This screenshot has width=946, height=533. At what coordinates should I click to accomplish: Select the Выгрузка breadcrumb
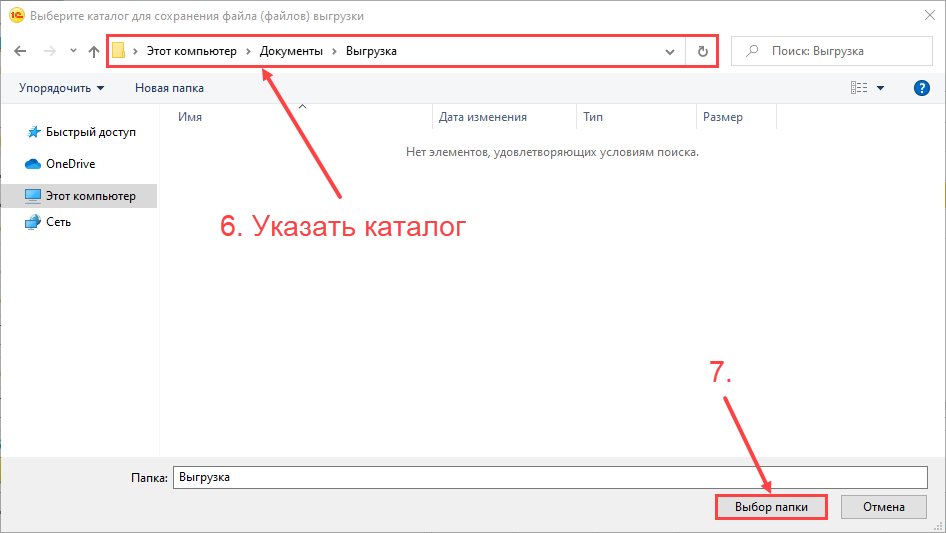click(371, 51)
